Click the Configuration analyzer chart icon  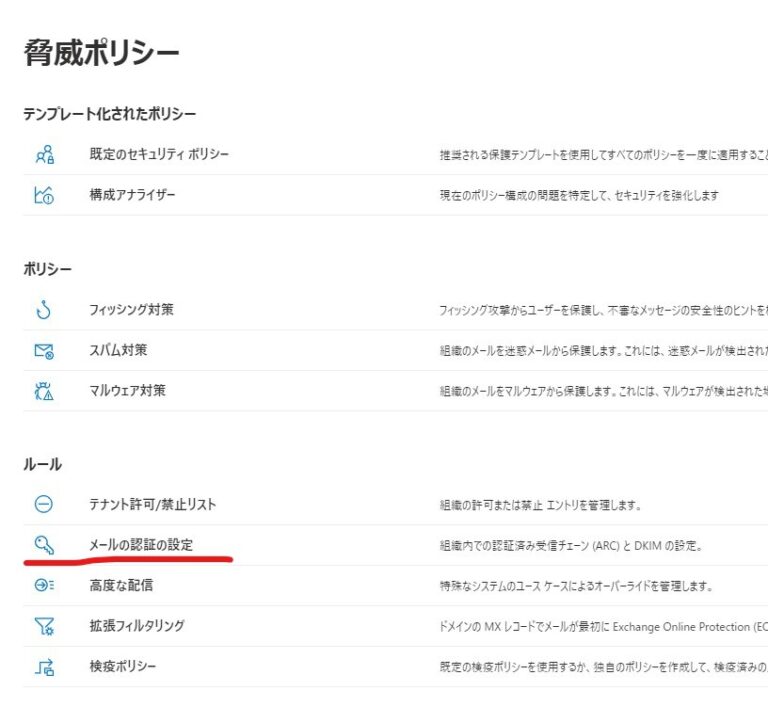coord(44,196)
